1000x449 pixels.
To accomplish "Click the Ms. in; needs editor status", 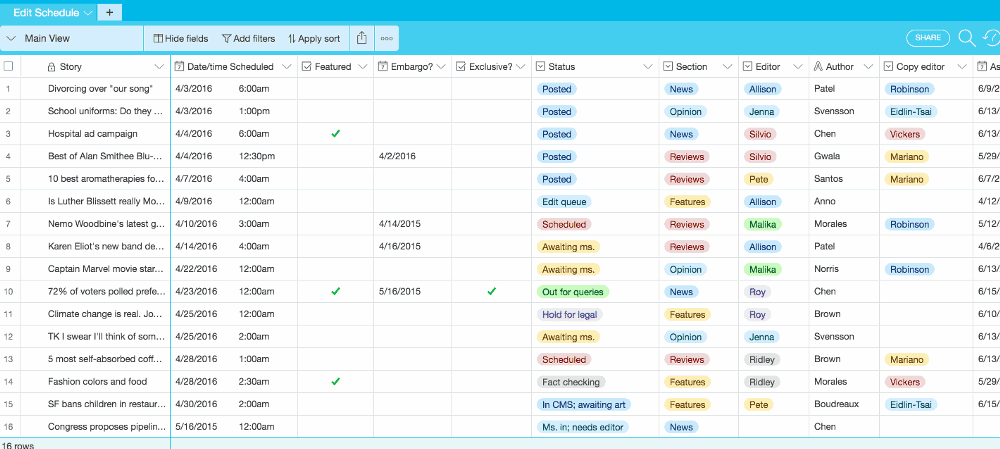I will click(x=582, y=427).
